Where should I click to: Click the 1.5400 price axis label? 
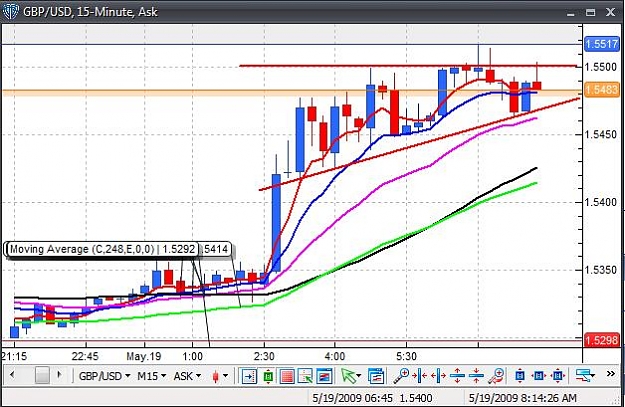coord(601,202)
